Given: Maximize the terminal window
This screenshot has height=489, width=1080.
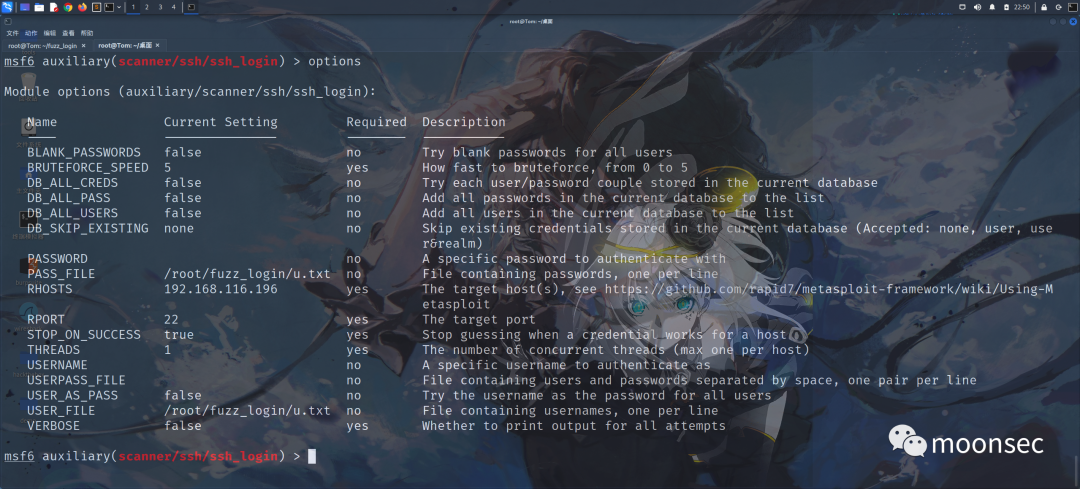Looking at the screenshot, I should pos(1063,21).
